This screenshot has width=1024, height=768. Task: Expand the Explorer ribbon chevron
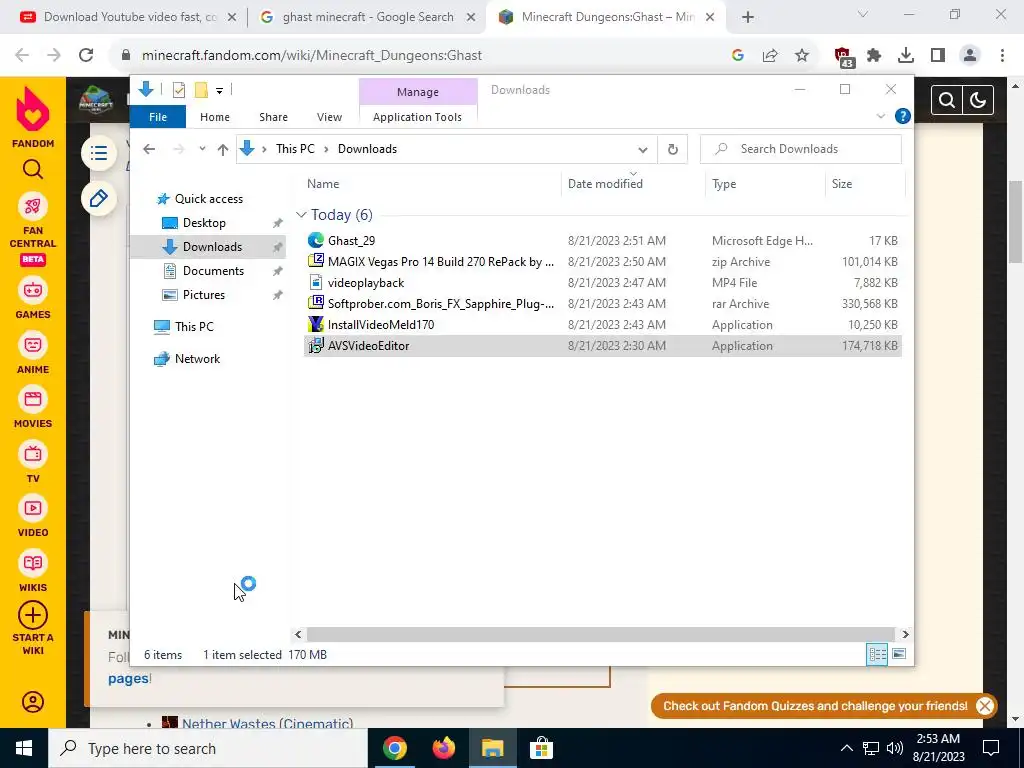tap(880, 116)
